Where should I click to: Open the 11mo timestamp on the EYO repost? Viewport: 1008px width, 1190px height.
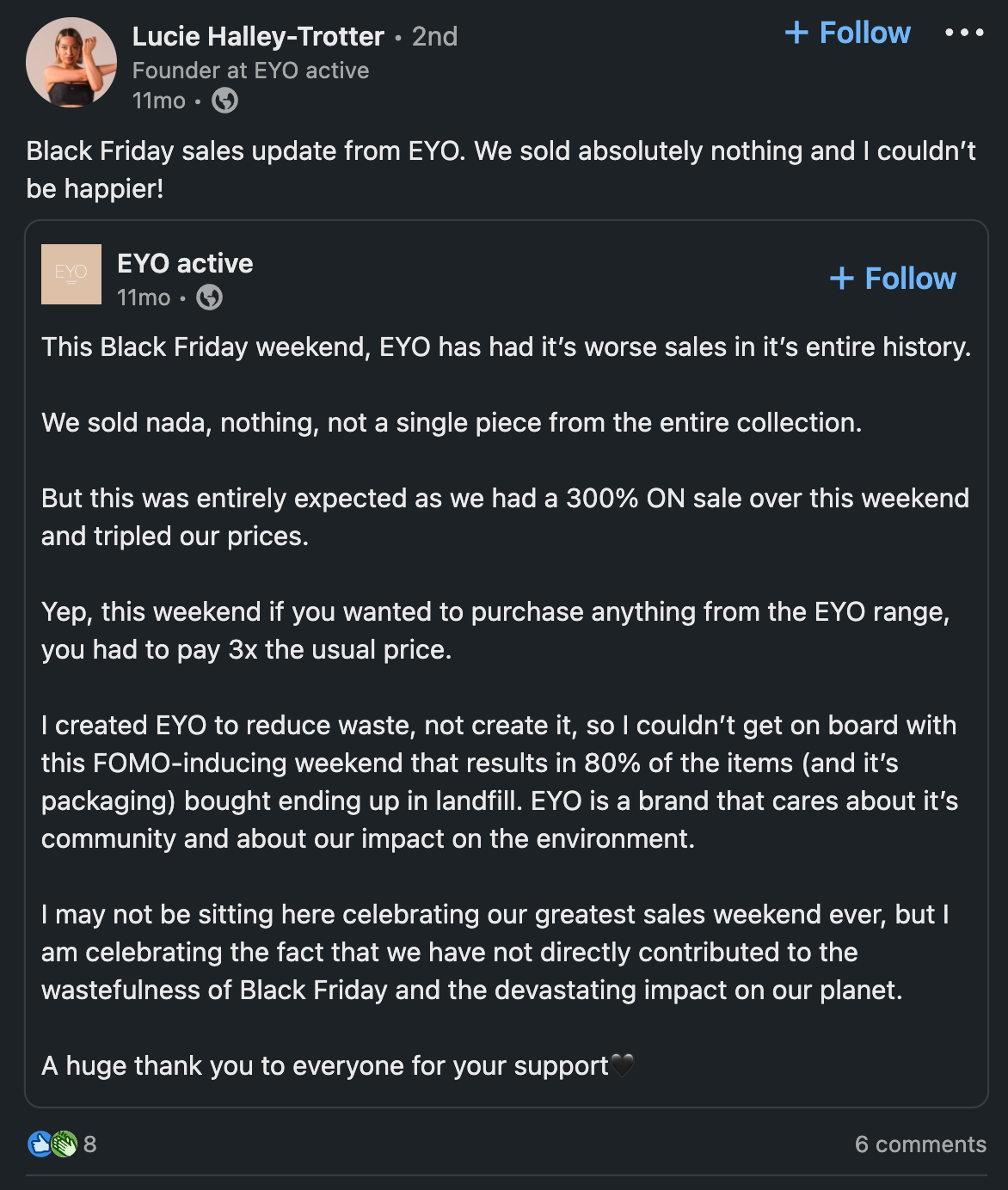(143, 298)
